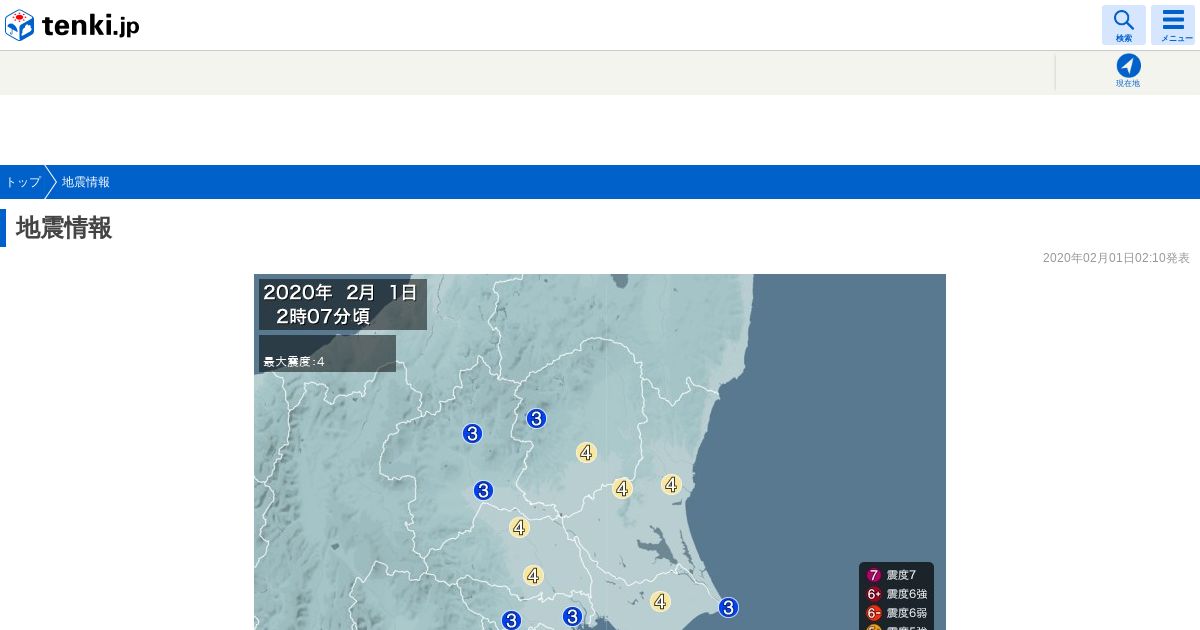Tap the current location (現在地) icon
1200x630 pixels.
[1128, 72]
